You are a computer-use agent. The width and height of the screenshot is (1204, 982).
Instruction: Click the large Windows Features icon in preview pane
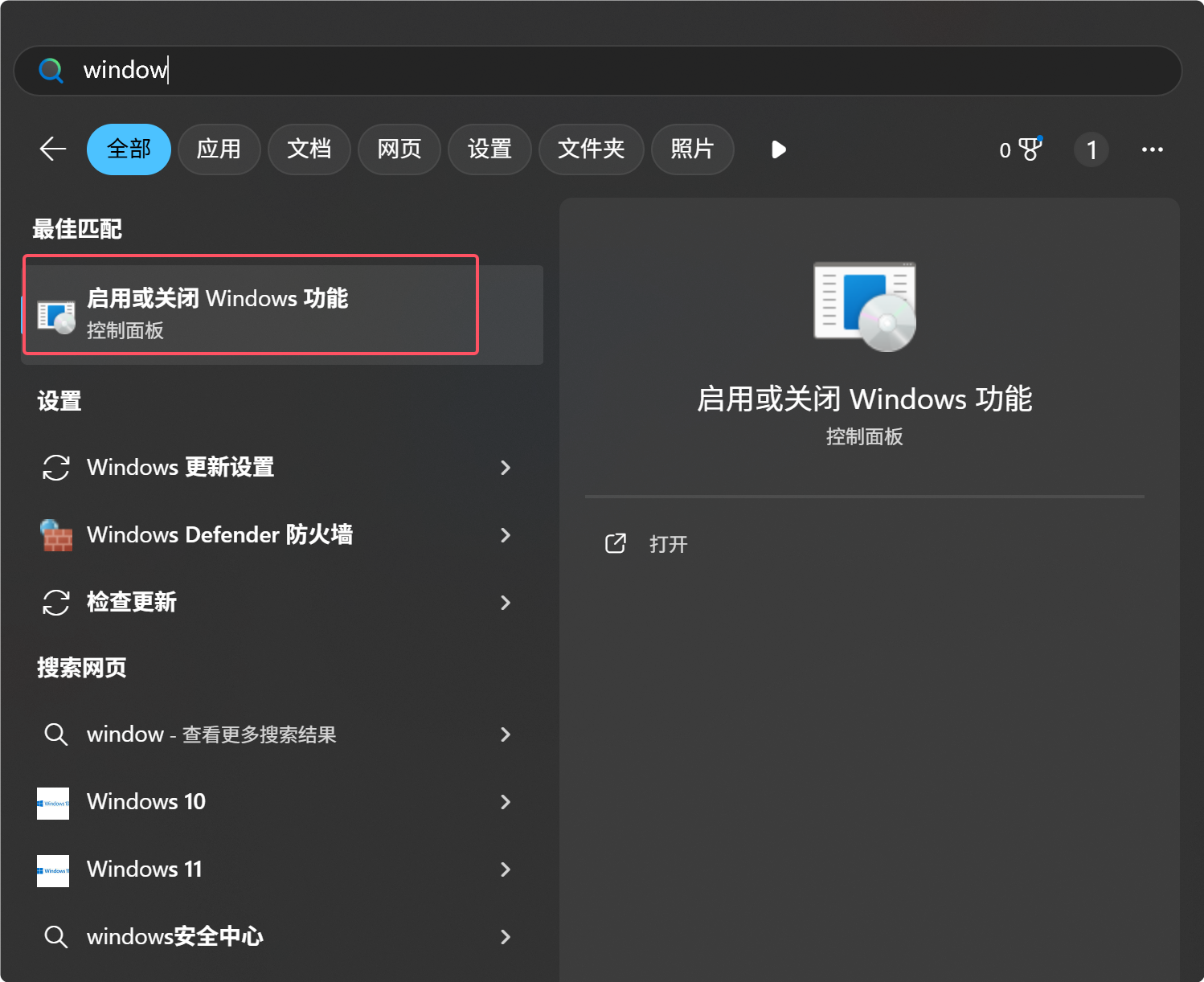click(x=865, y=306)
